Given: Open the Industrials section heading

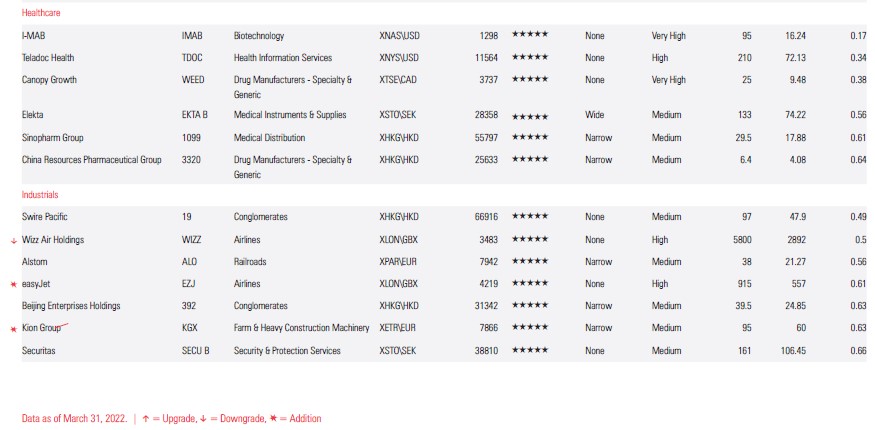Looking at the screenshot, I should [x=40, y=194].
